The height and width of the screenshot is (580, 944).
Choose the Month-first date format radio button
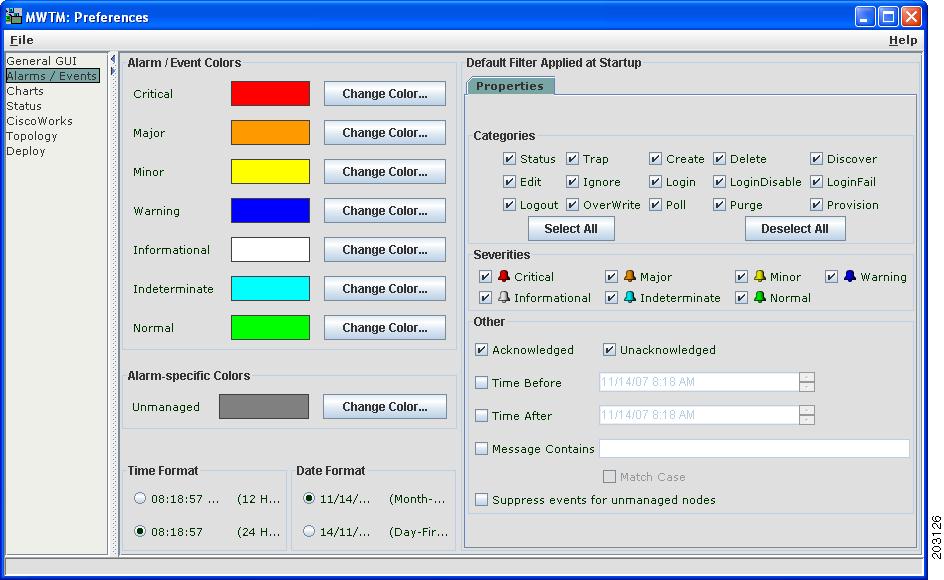click(309, 498)
